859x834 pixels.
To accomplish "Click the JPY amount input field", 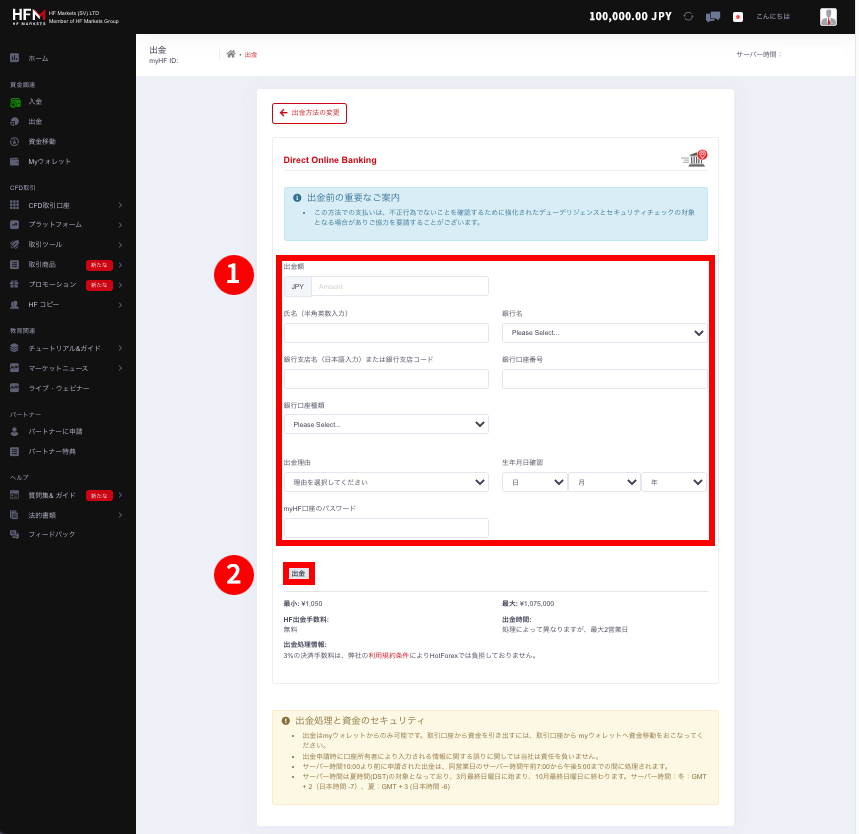I will (400, 286).
